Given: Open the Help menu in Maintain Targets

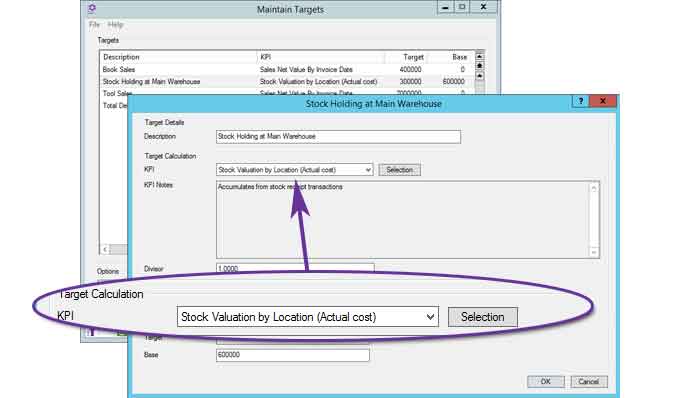Looking at the screenshot, I should (115, 25).
